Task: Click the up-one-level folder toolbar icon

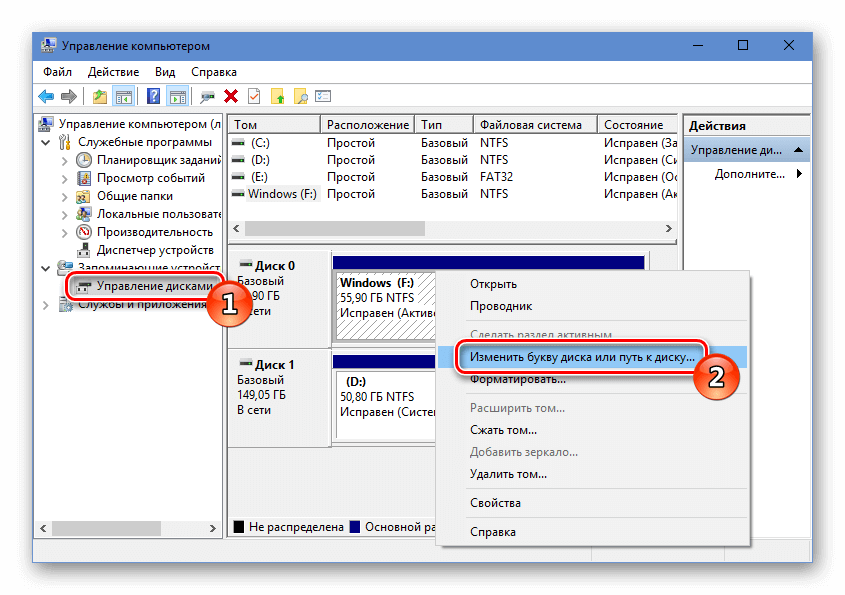Action: pos(99,97)
